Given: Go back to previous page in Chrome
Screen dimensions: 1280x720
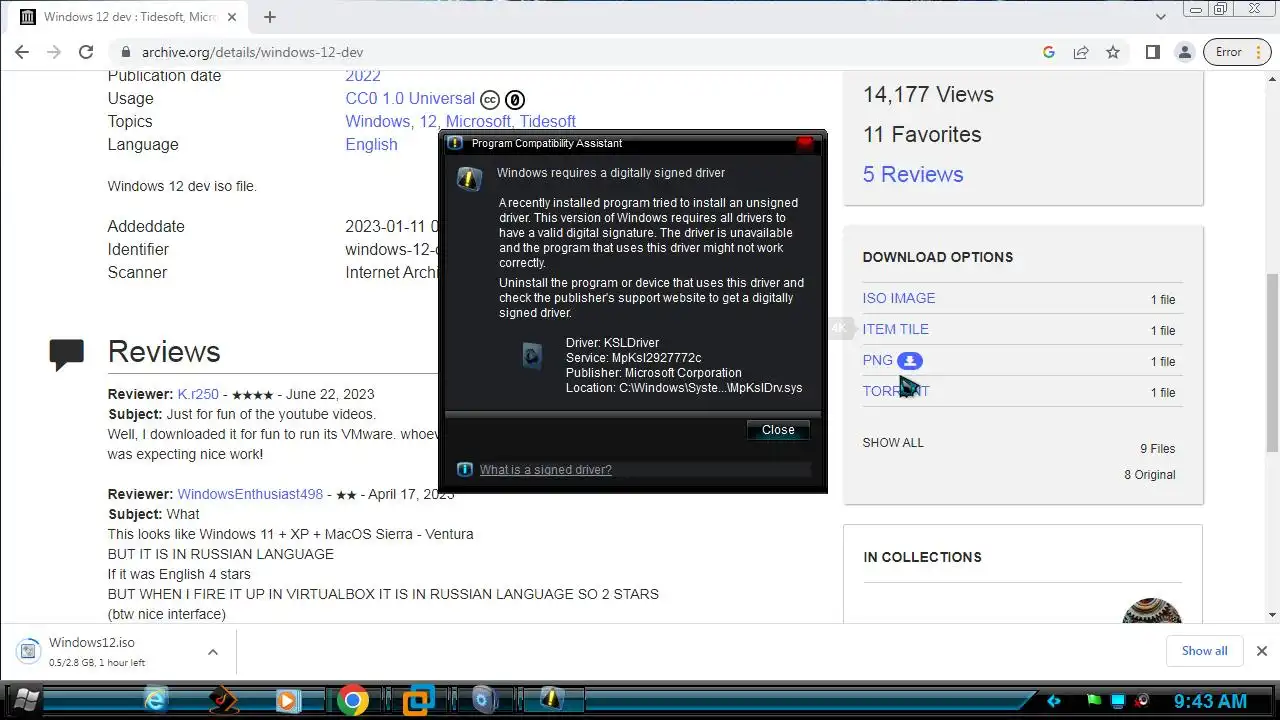Looking at the screenshot, I should click(x=22, y=52).
